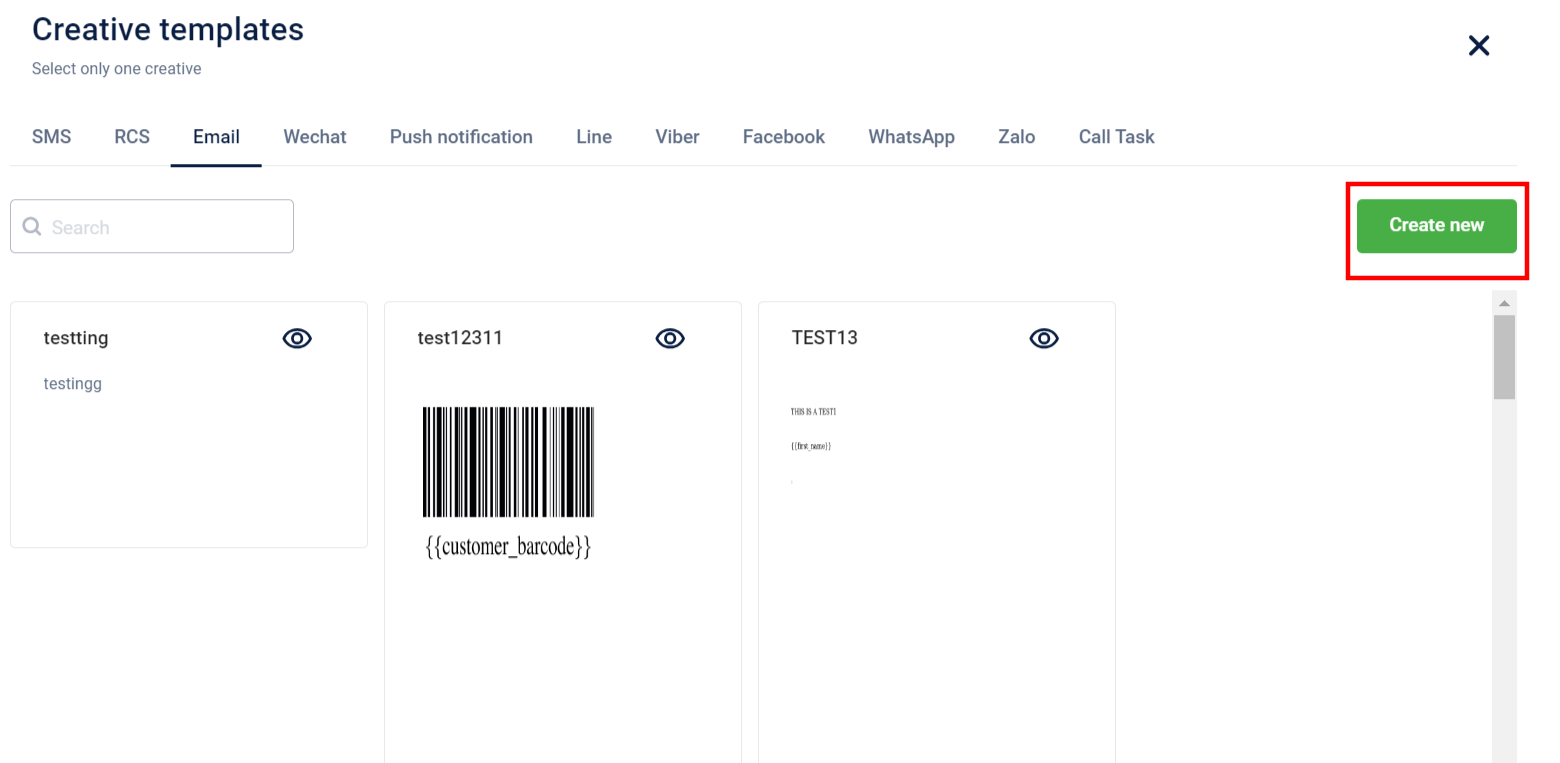Select the Email tab
This screenshot has height=763, width=1560.
216,137
